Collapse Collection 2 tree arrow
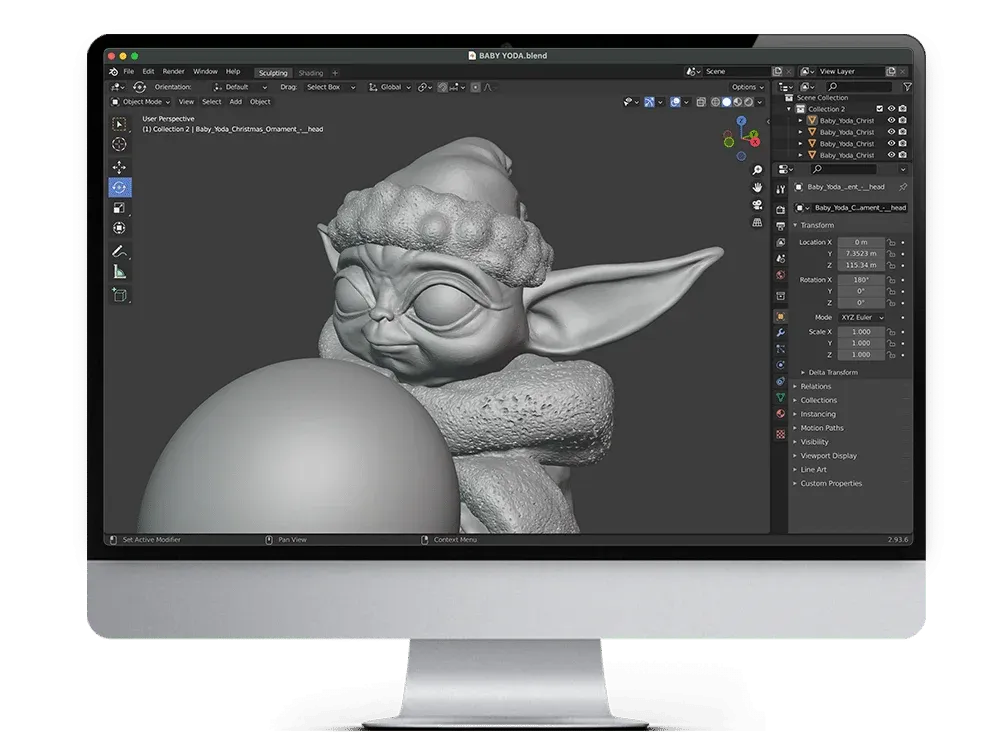This screenshot has width=1000, height=750. (789, 109)
